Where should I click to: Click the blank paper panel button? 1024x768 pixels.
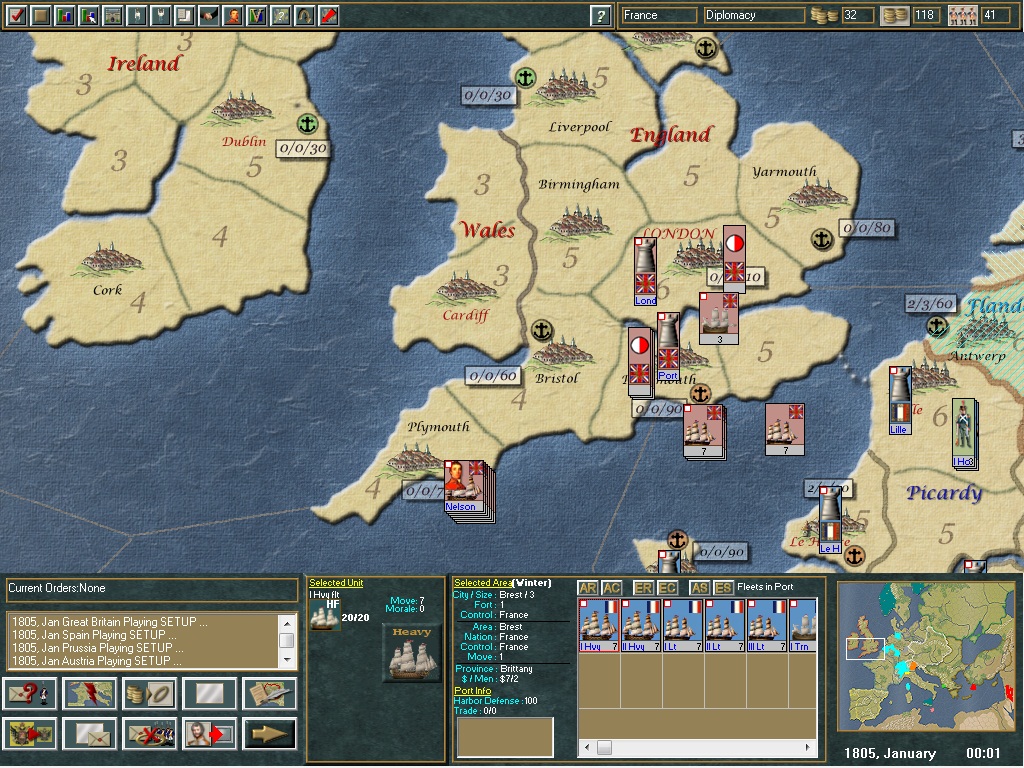pyautogui.click(x=209, y=694)
